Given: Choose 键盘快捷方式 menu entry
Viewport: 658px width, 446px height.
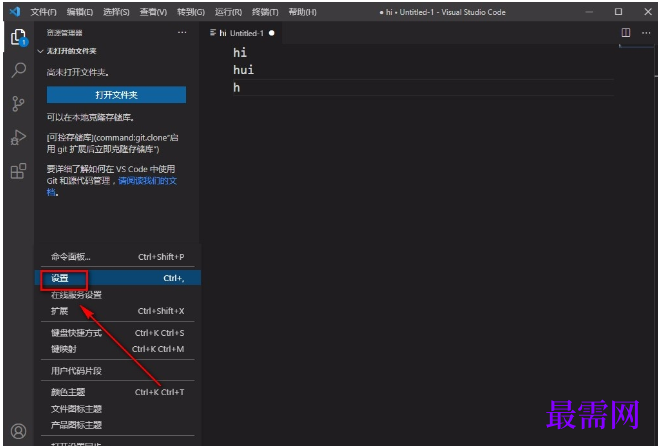Looking at the screenshot, I should click(x=118, y=333).
